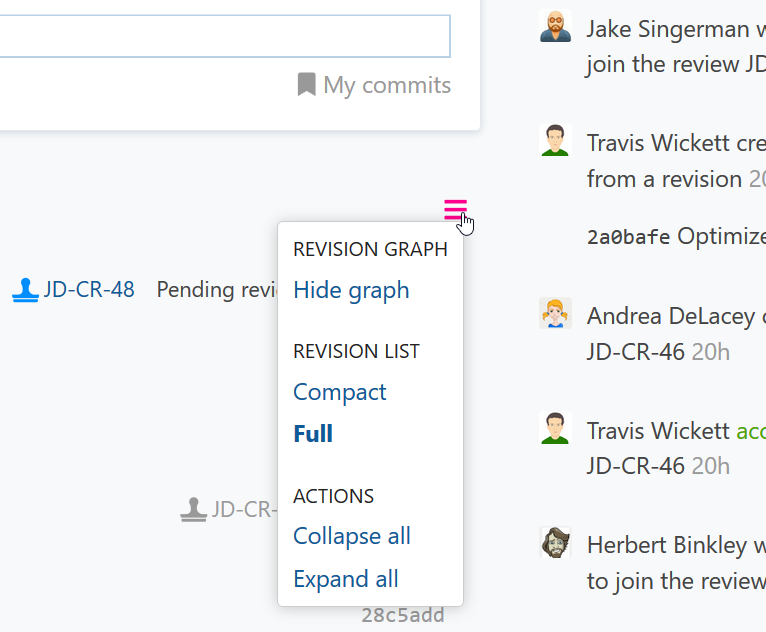Open commit 2a0bafe
The width and height of the screenshot is (766, 632).
point(628,237)
